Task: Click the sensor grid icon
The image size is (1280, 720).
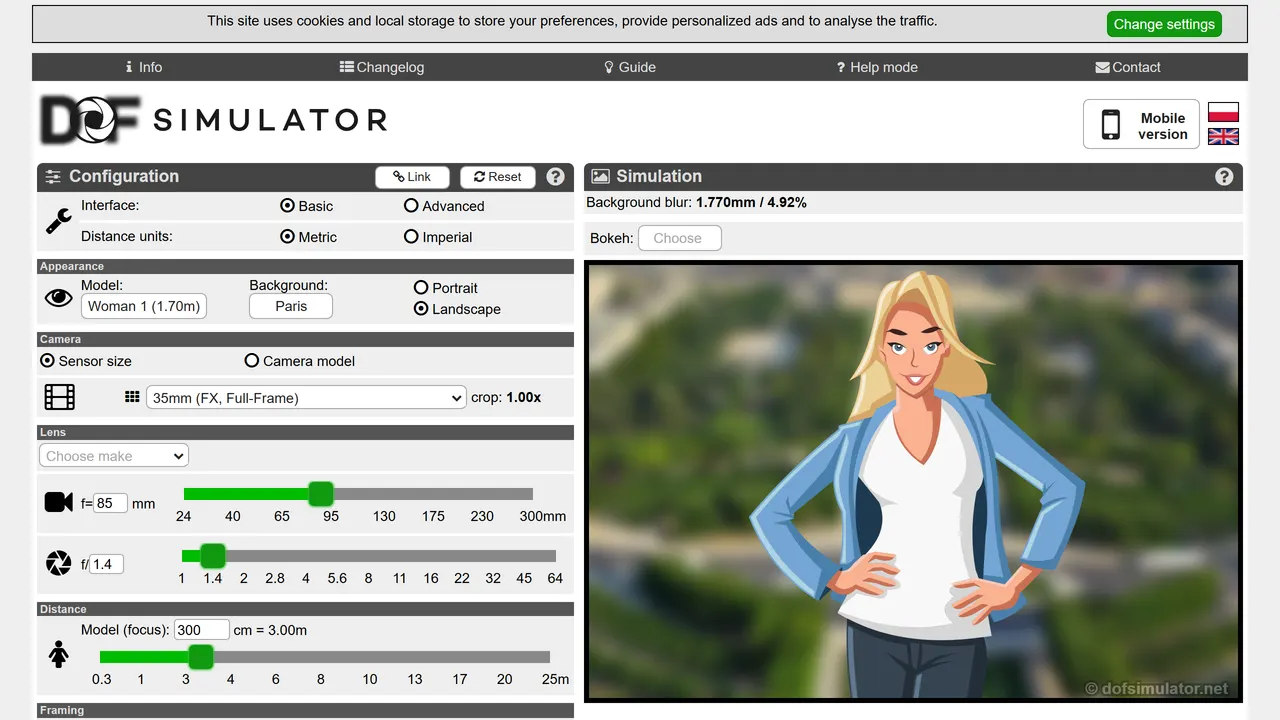Action: [x=132, y=397]
